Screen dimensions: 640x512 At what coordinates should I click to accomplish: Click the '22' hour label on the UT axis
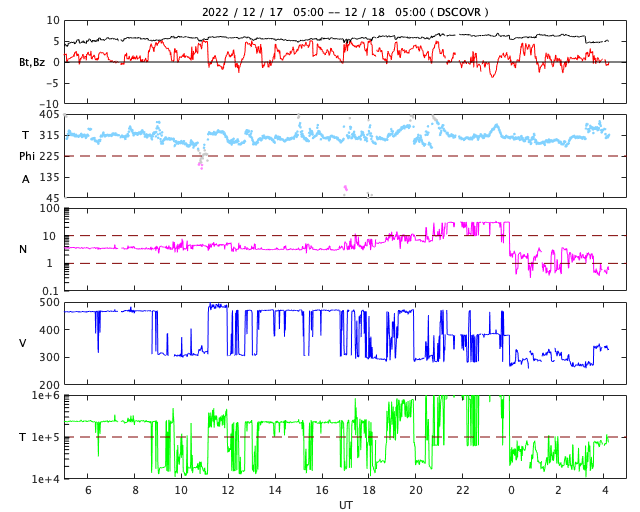coord(463,490)
